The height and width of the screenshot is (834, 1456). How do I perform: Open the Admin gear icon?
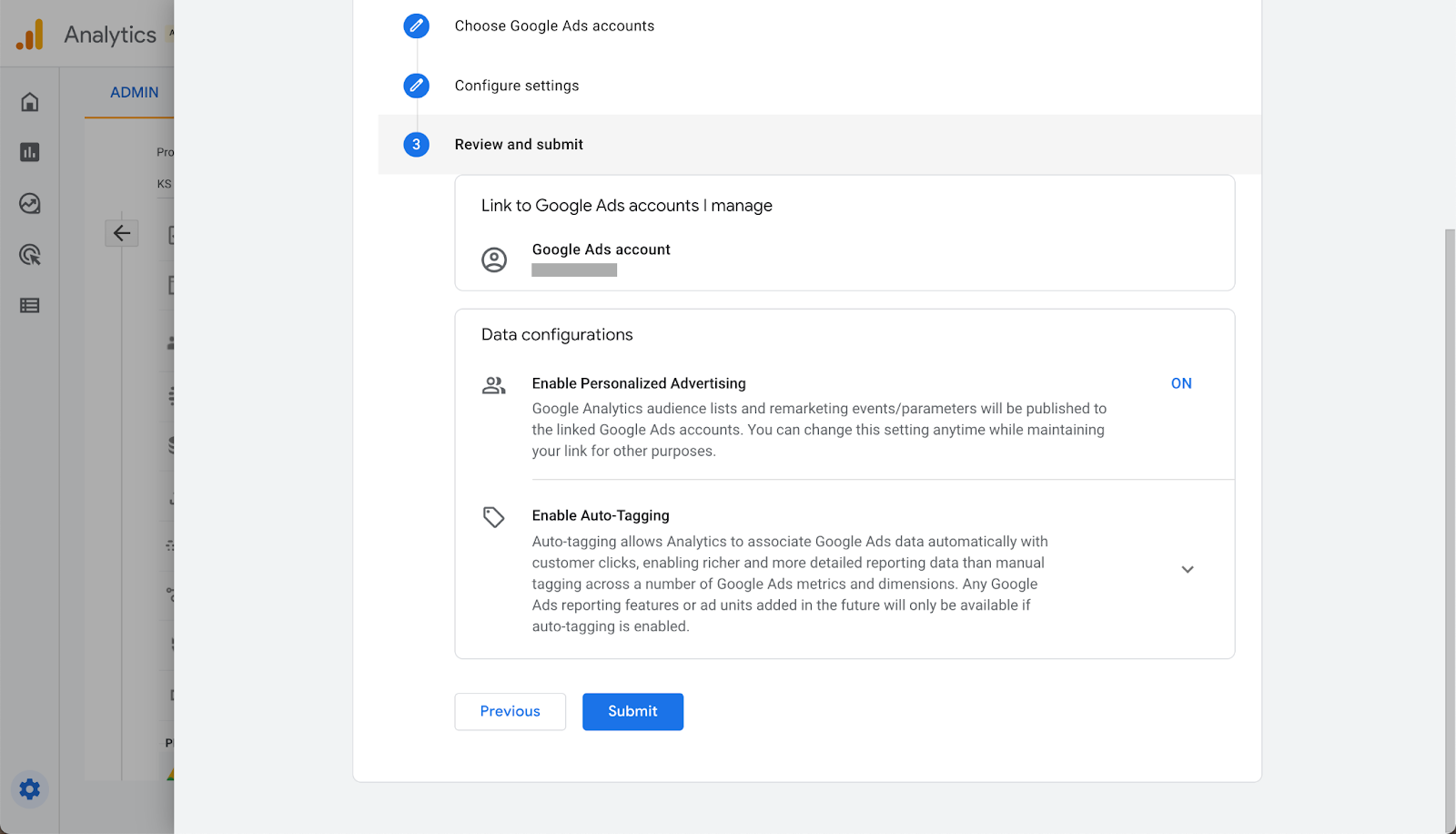click(30, 788)
